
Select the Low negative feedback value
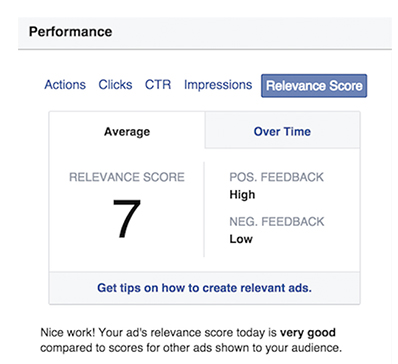coord(241,239)
